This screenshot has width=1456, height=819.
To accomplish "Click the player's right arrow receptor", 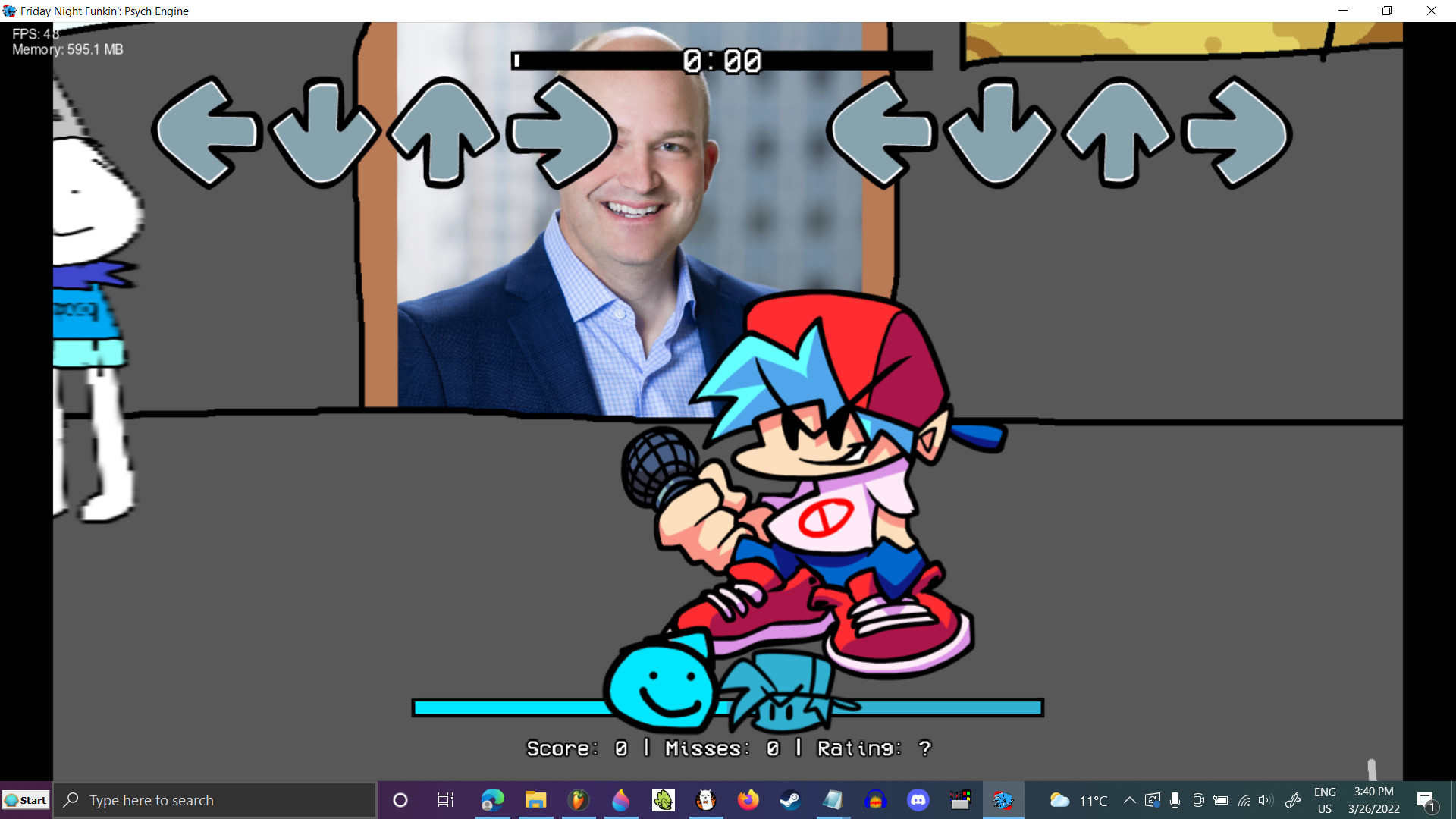I will (x=1238, y=132).
